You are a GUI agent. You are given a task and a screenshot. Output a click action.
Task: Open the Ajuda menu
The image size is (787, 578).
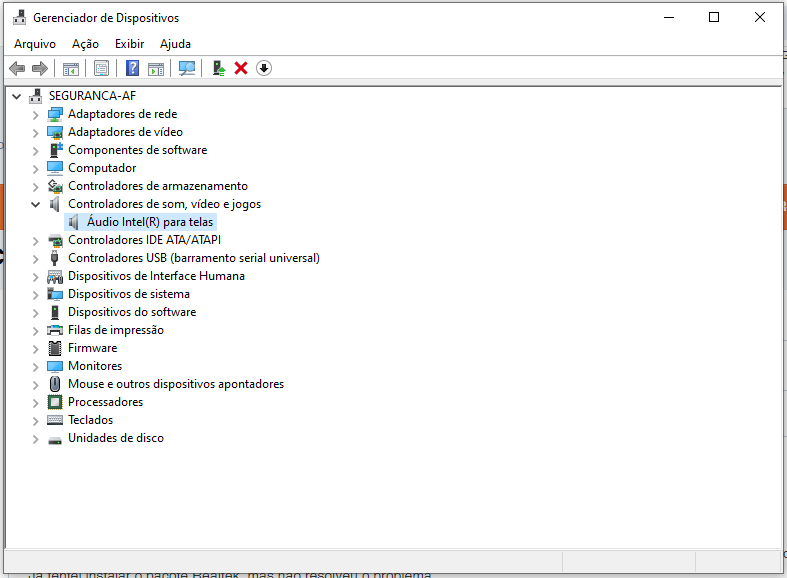point(175,44)
